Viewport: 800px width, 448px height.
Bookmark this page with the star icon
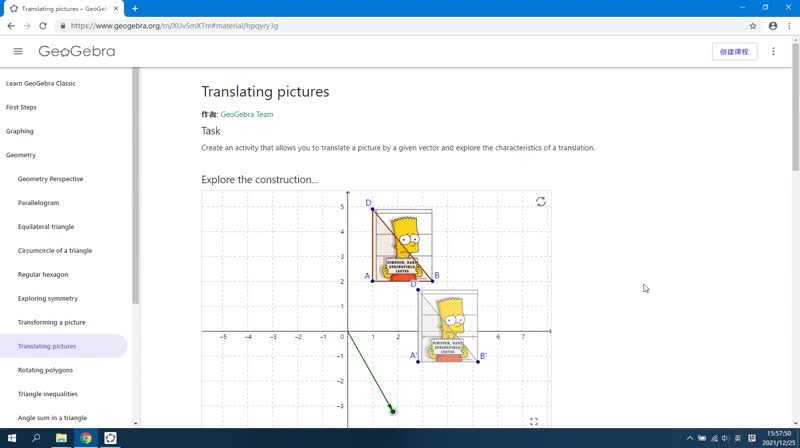[x=753, y=26]
